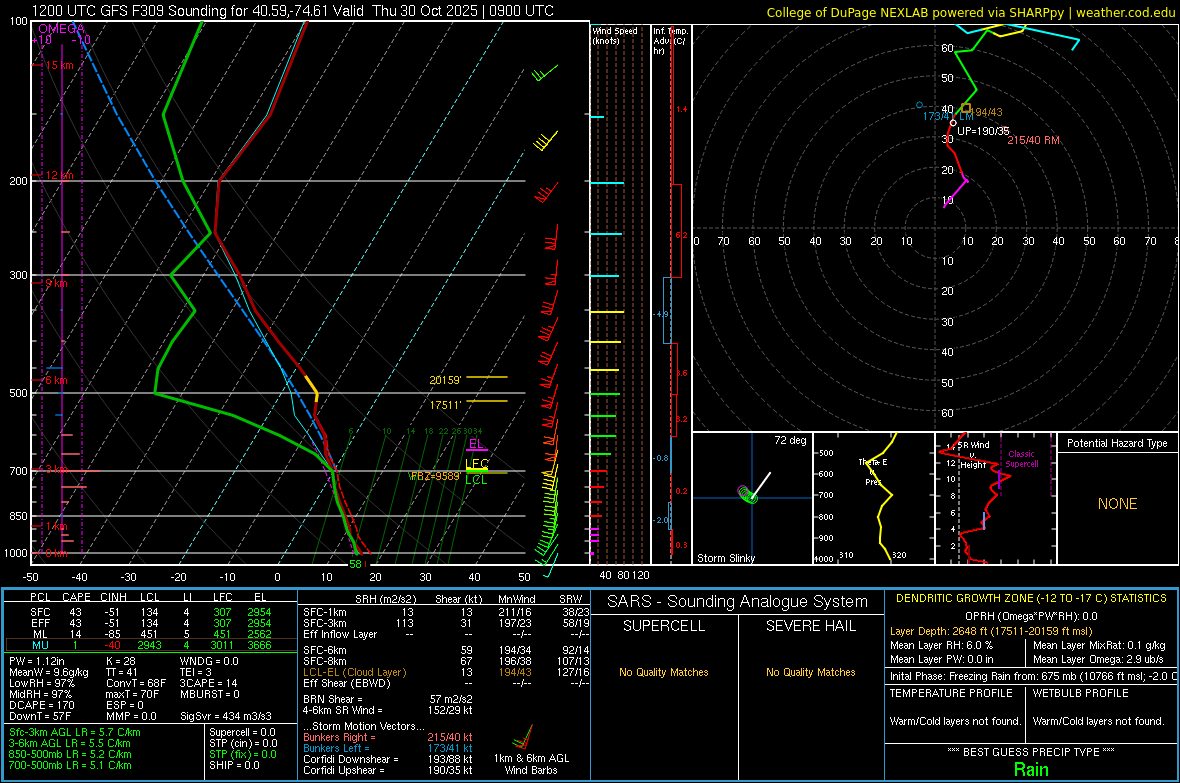This screenshot has height=783, width=1180.
Task: Click the green LCL level marker
Action: point(477,480)
